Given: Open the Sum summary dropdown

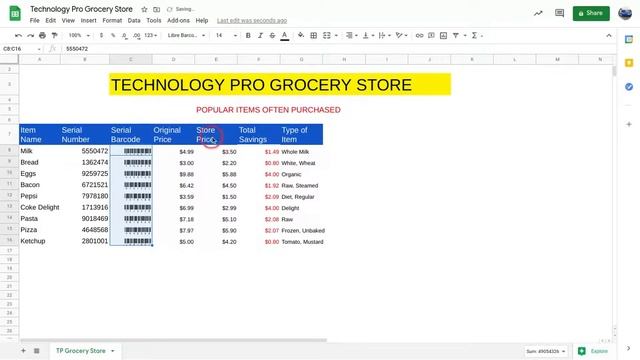Looking at the screenshot, I should 546,351.
